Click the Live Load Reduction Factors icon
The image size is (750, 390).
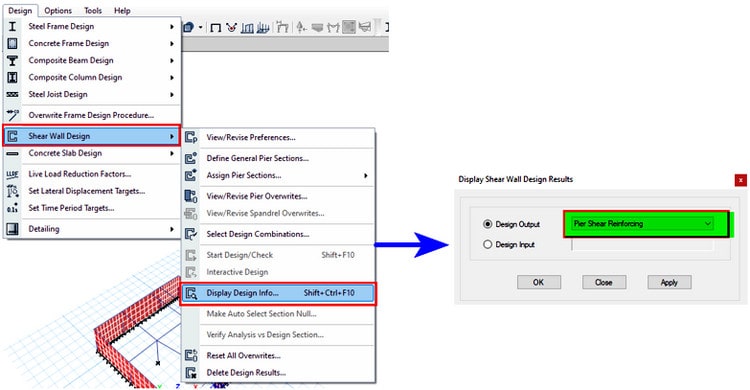12,174
